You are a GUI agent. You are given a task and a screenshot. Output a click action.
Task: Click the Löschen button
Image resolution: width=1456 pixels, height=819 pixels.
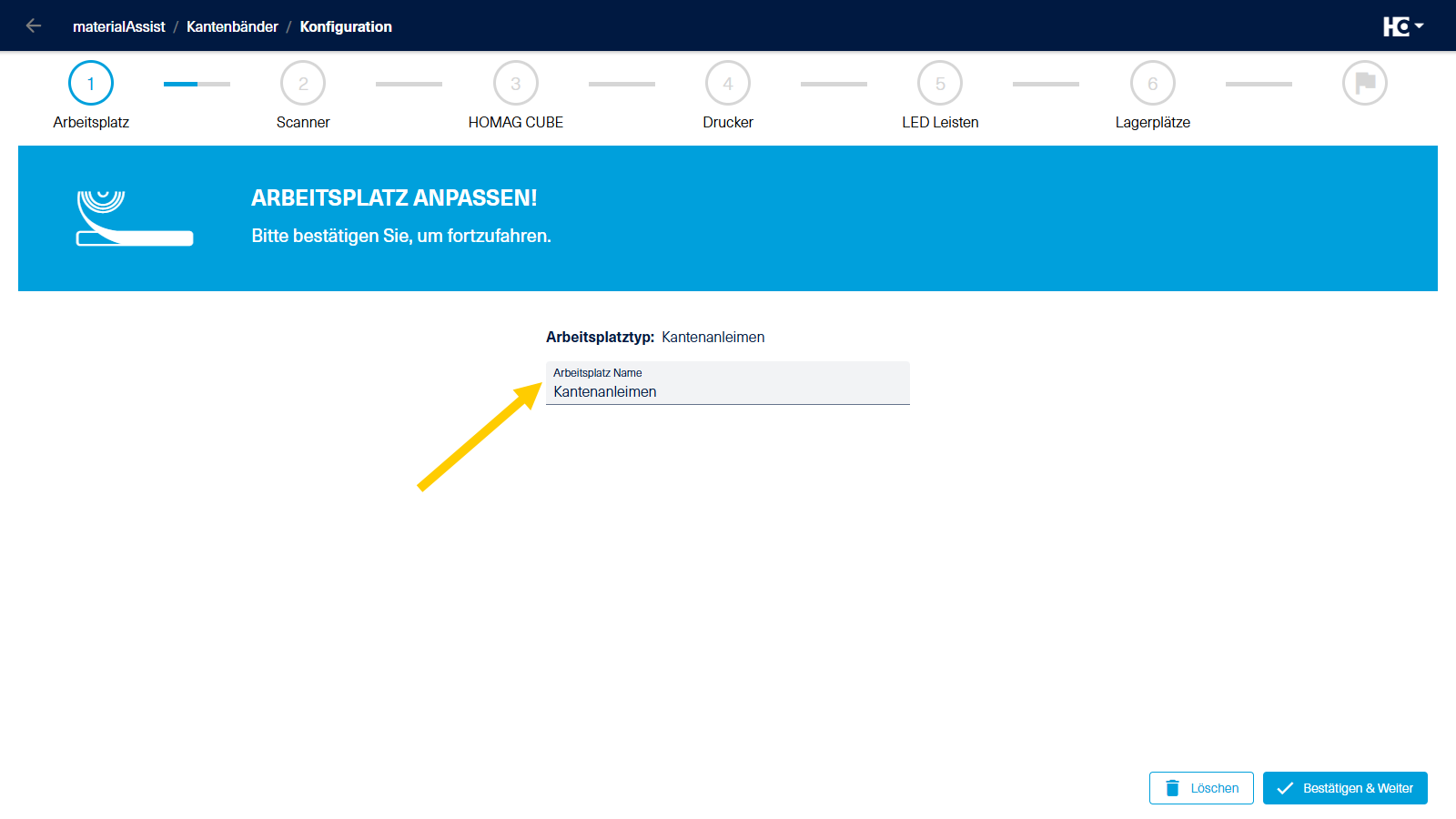coord(1201,788)
